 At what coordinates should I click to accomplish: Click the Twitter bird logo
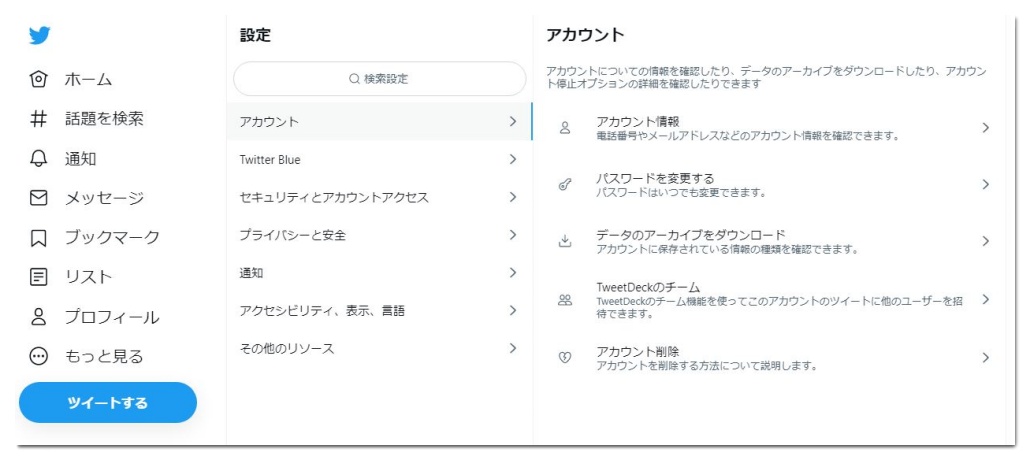39,36
